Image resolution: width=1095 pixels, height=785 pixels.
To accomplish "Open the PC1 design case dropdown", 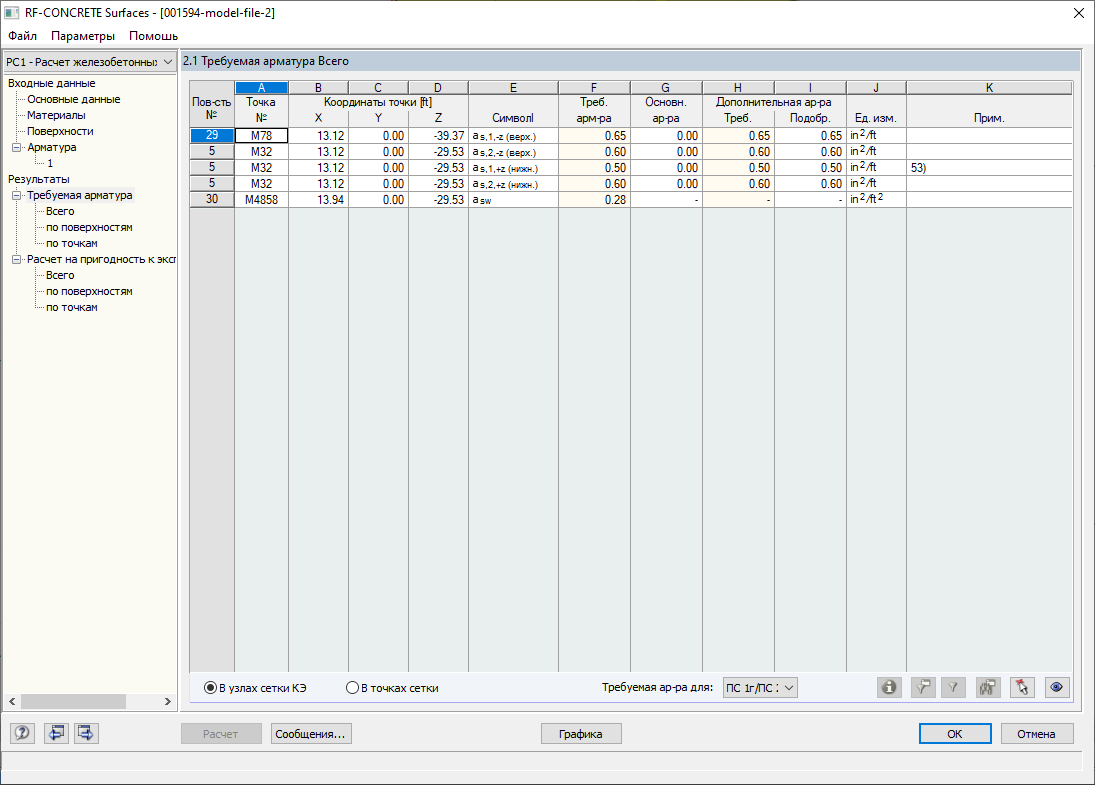I will [89, 62].
